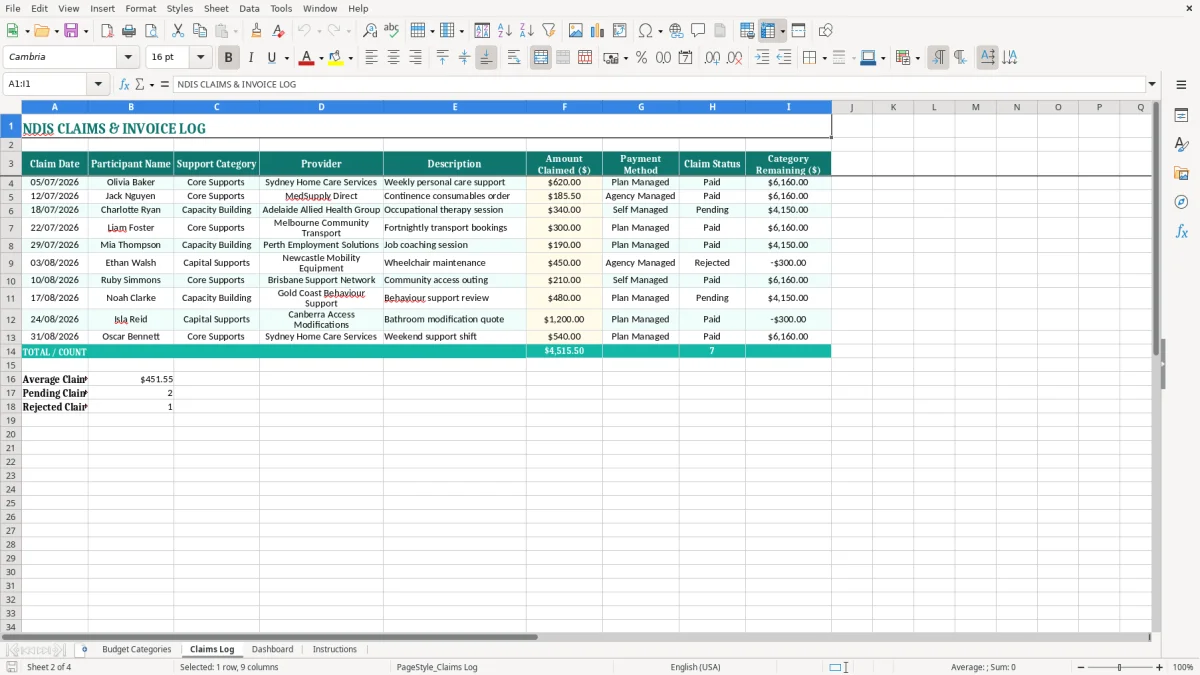Format the cells as percent

642,58
